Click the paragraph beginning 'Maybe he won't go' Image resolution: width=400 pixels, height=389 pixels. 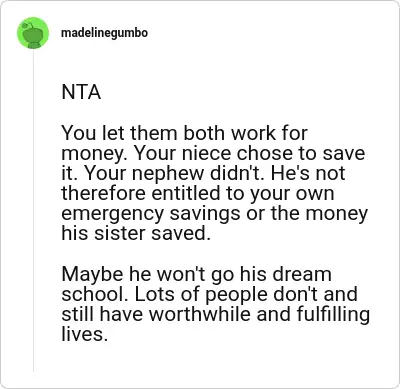(x=215, y=304)
